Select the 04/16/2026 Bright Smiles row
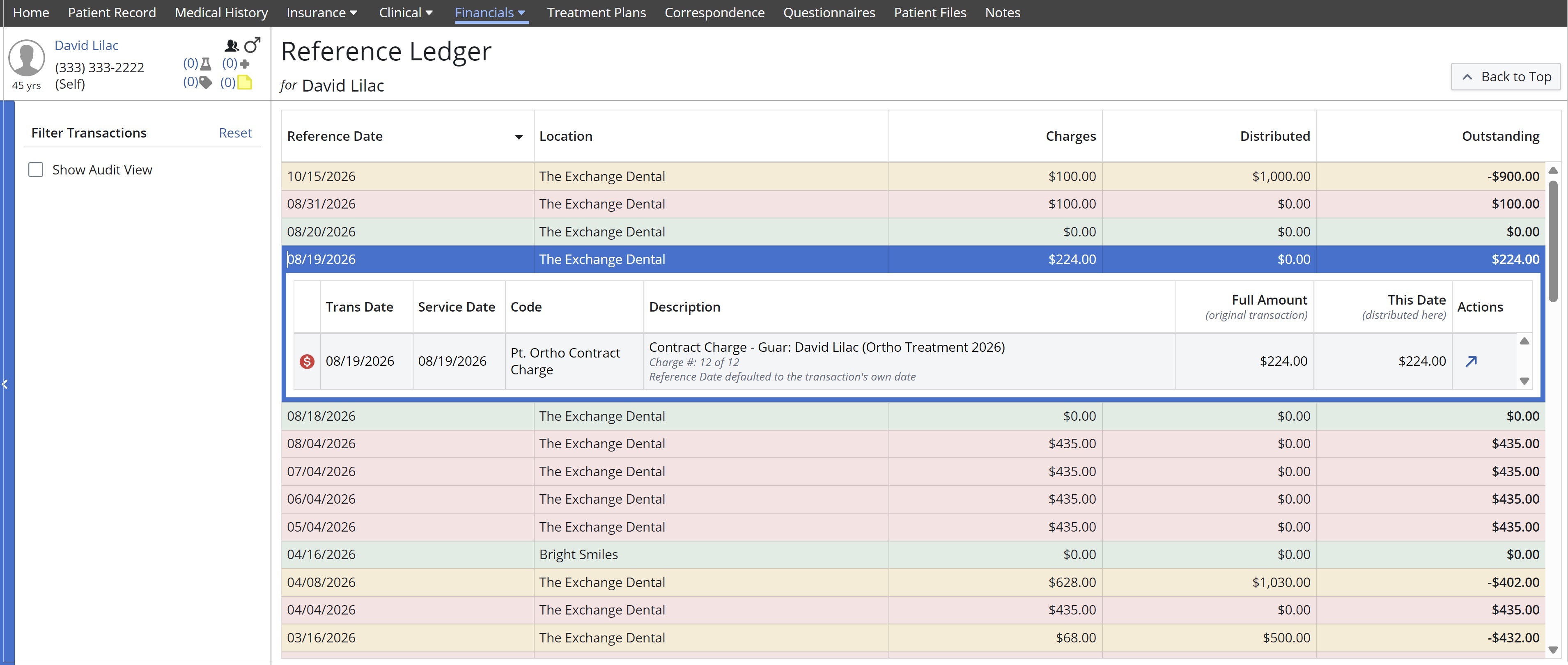1568x665 pixels. 913,554
